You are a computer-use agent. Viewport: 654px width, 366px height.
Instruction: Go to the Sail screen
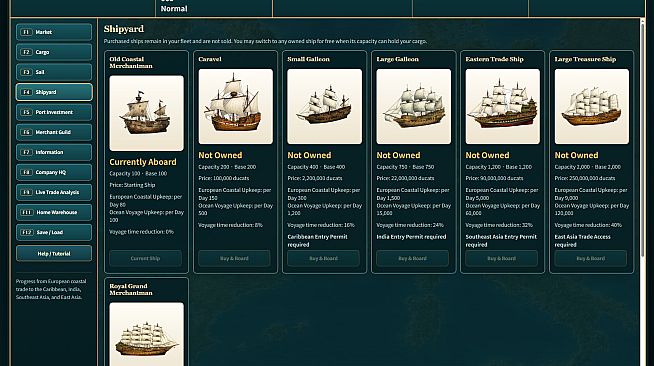pyautogui.click(x=54, y=72)
